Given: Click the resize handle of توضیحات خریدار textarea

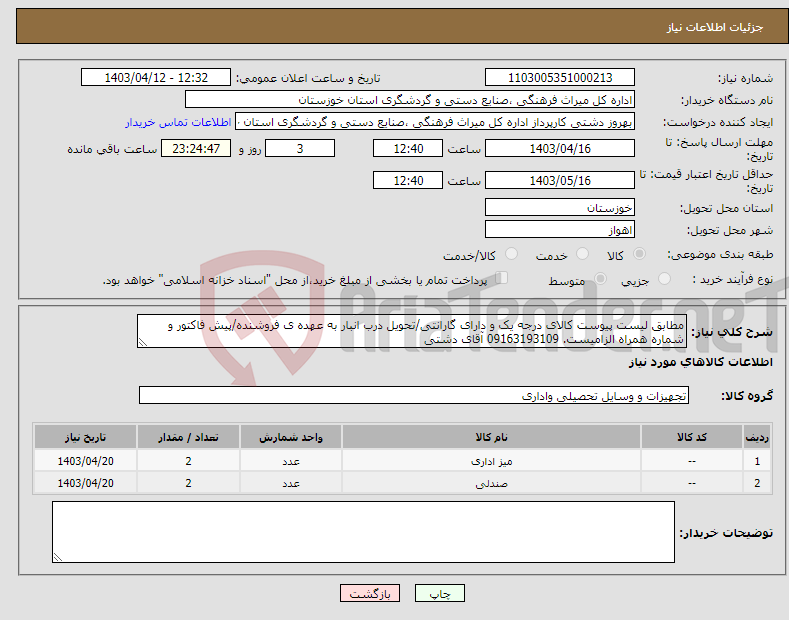Looking at the screenshot, I should point(58,557).
